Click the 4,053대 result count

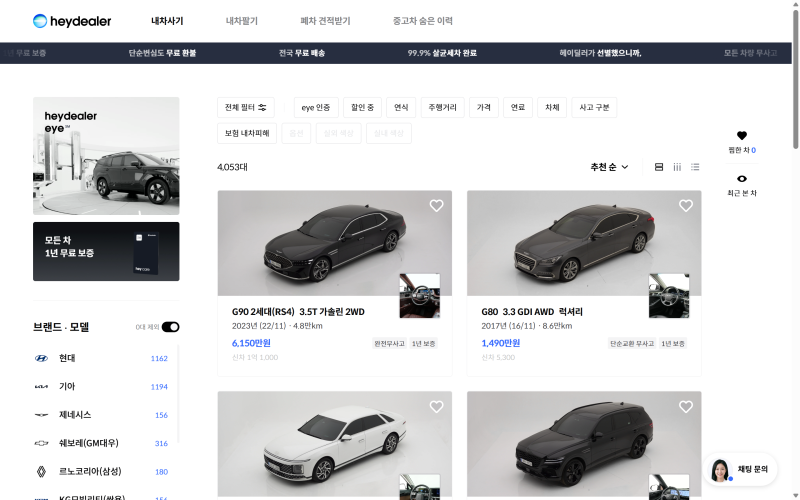point(232,167)
